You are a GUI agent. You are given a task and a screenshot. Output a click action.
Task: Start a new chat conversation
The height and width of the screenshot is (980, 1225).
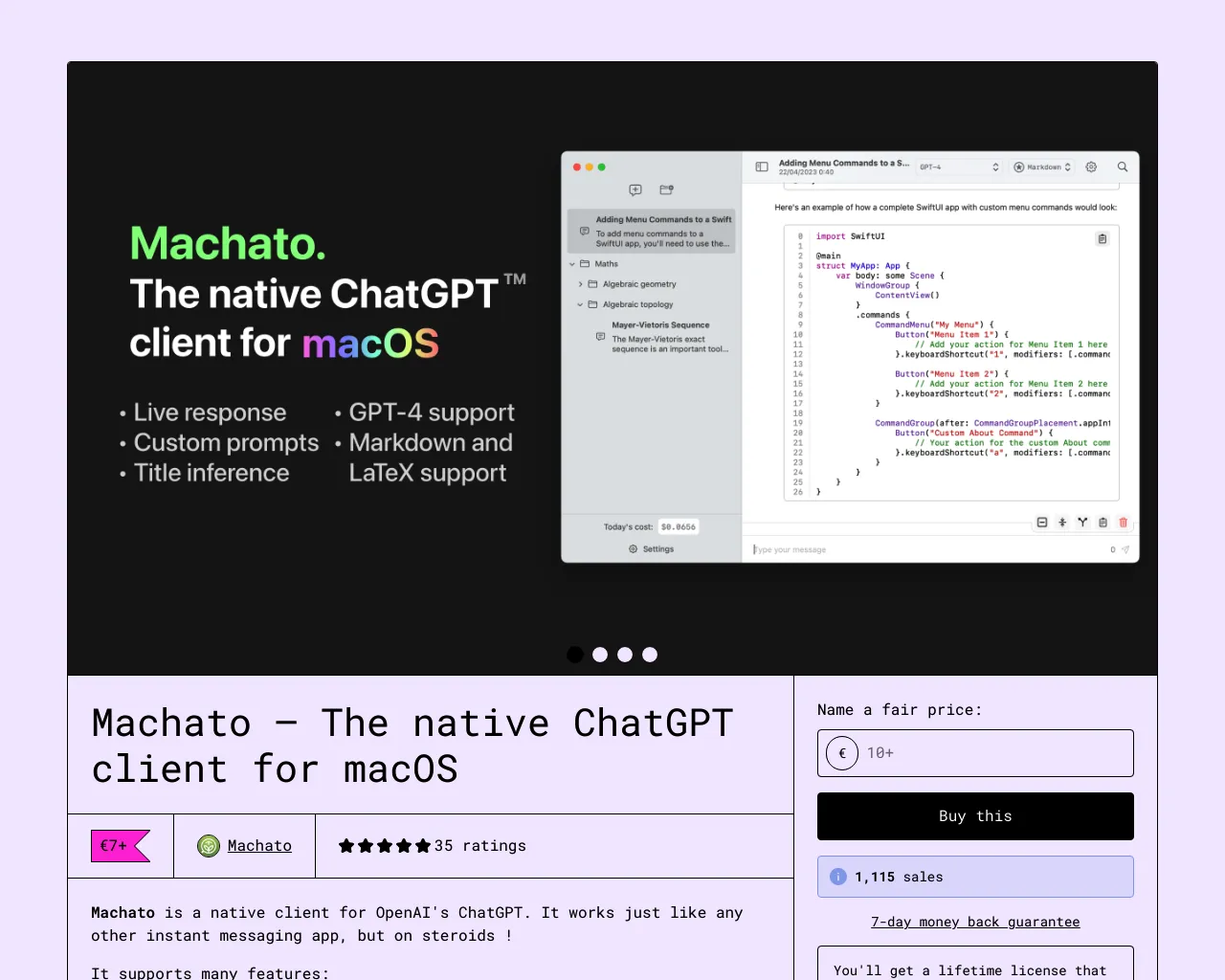635,189
